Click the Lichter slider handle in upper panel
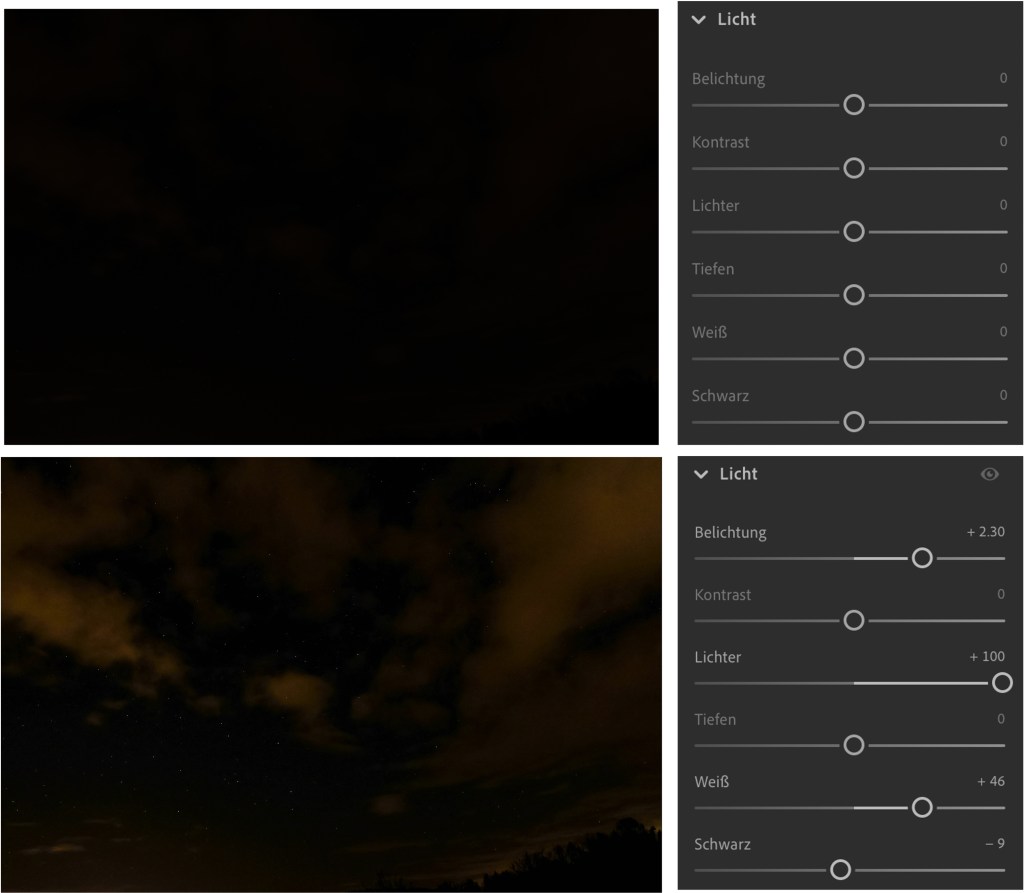 pyautogui.click(x=853, y=232)
